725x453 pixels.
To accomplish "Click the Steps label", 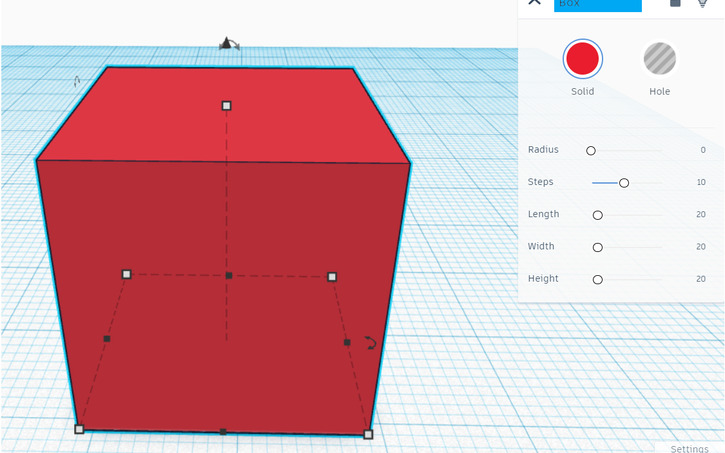I will pos(541,182).
